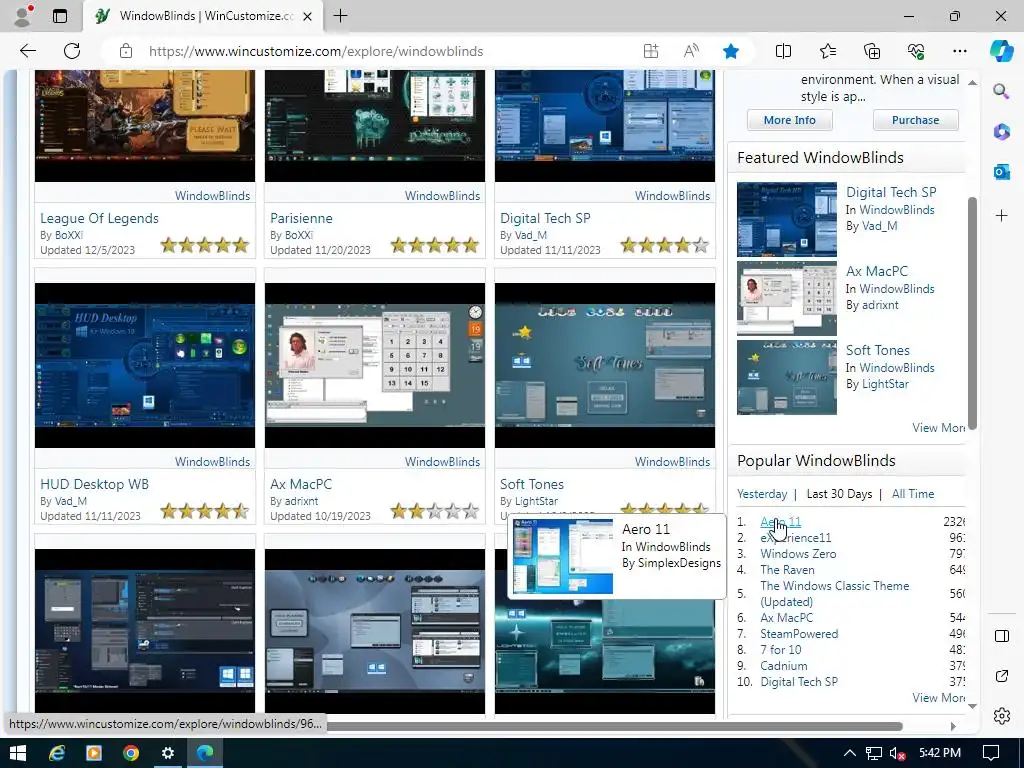
Task: Open author adrixnt in Featured list
Action: 881,305
